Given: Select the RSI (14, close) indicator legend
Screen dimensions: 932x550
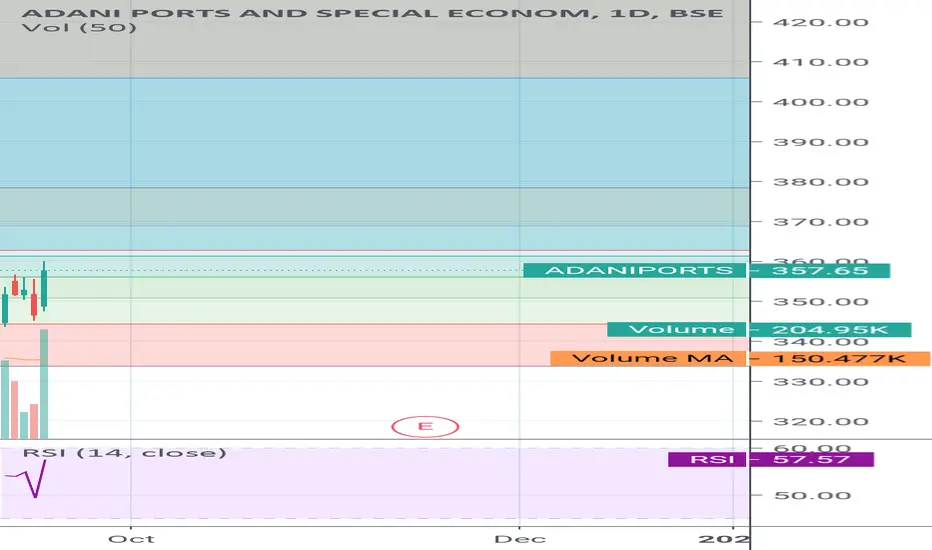Looking at the screenshot, I should (125, 453).
